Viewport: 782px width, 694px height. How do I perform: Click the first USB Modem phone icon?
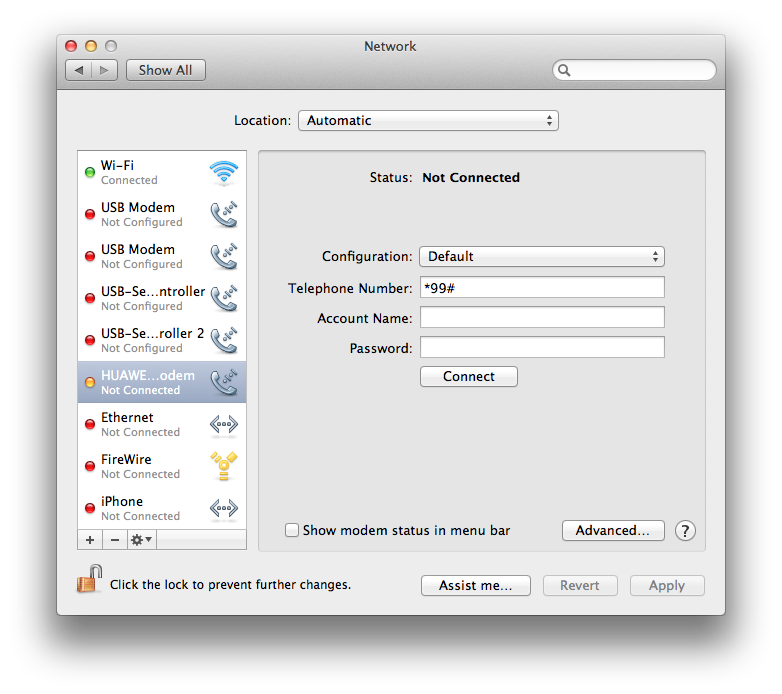pos(223,214)
